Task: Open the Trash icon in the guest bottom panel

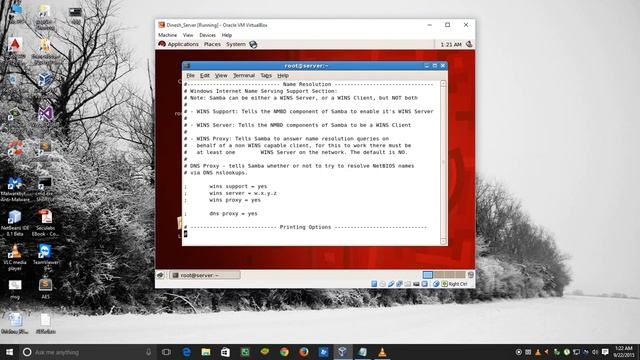Action: [x=471, y=275]
